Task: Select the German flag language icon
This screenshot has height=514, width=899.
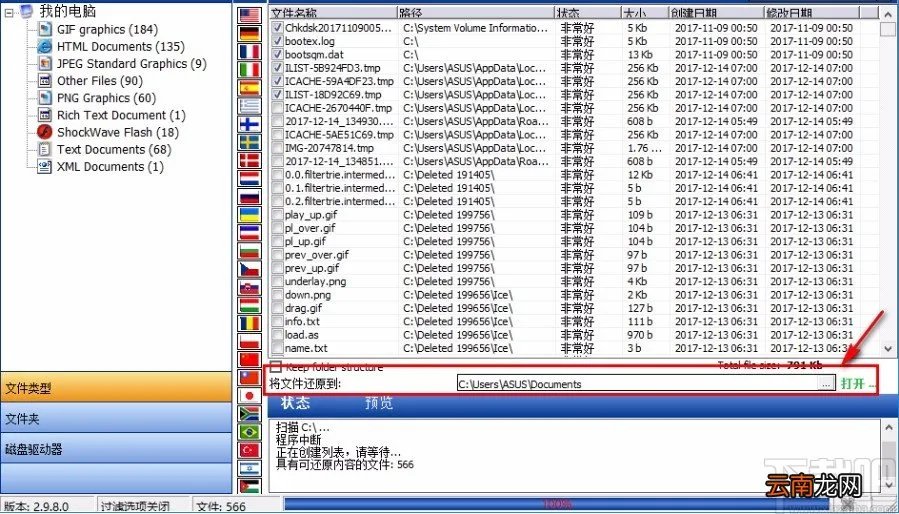Action: point(250,33)
